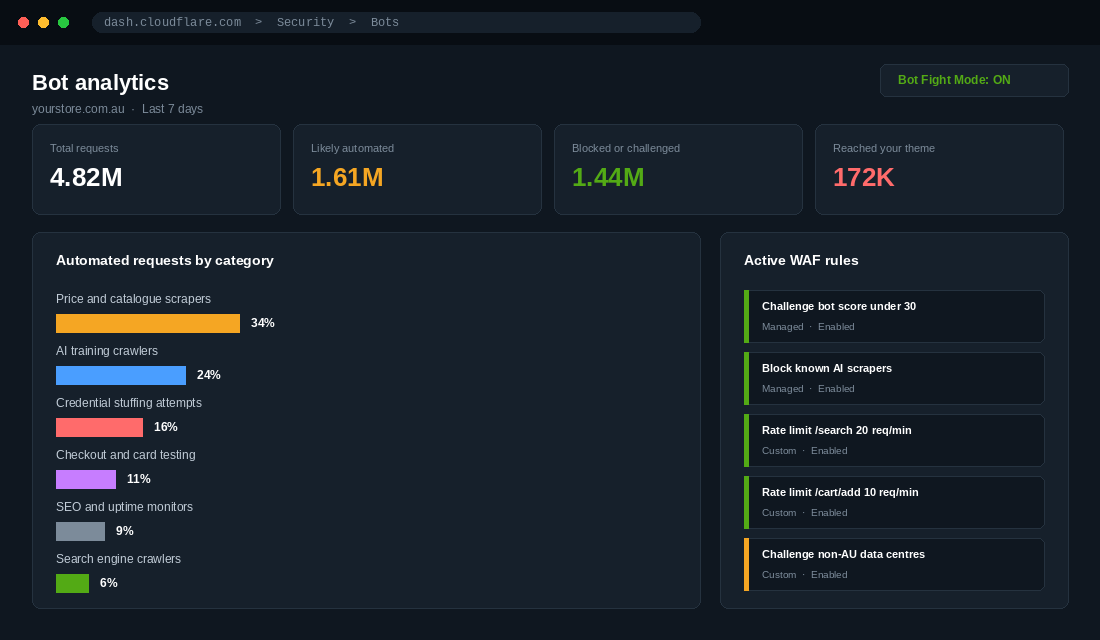Select the Bots breadcrumb
Viewport: 1100px width, 640px height.
tap(384, 22)
